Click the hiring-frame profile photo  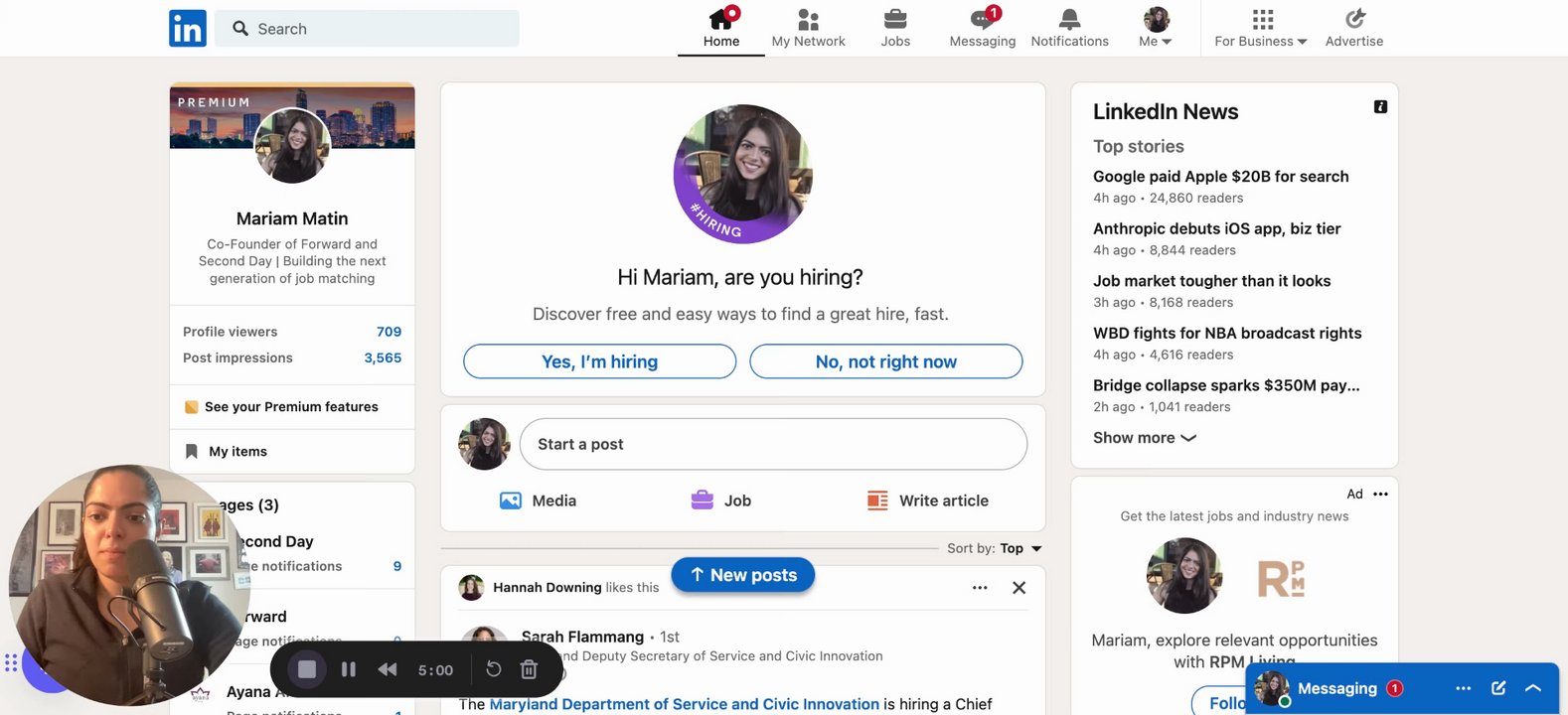tap(743, 174)
